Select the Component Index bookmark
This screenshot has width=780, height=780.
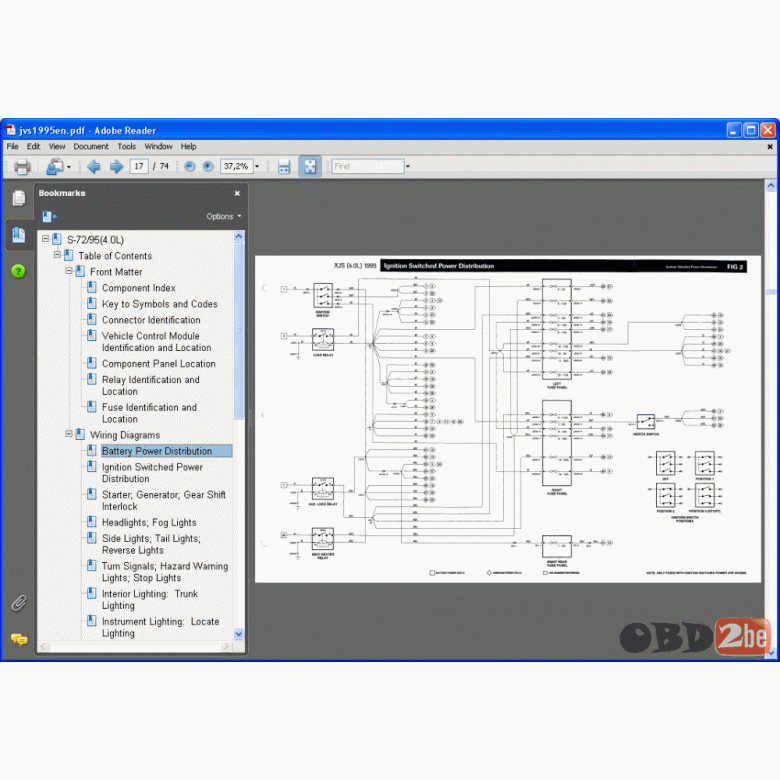pos(139,288)
